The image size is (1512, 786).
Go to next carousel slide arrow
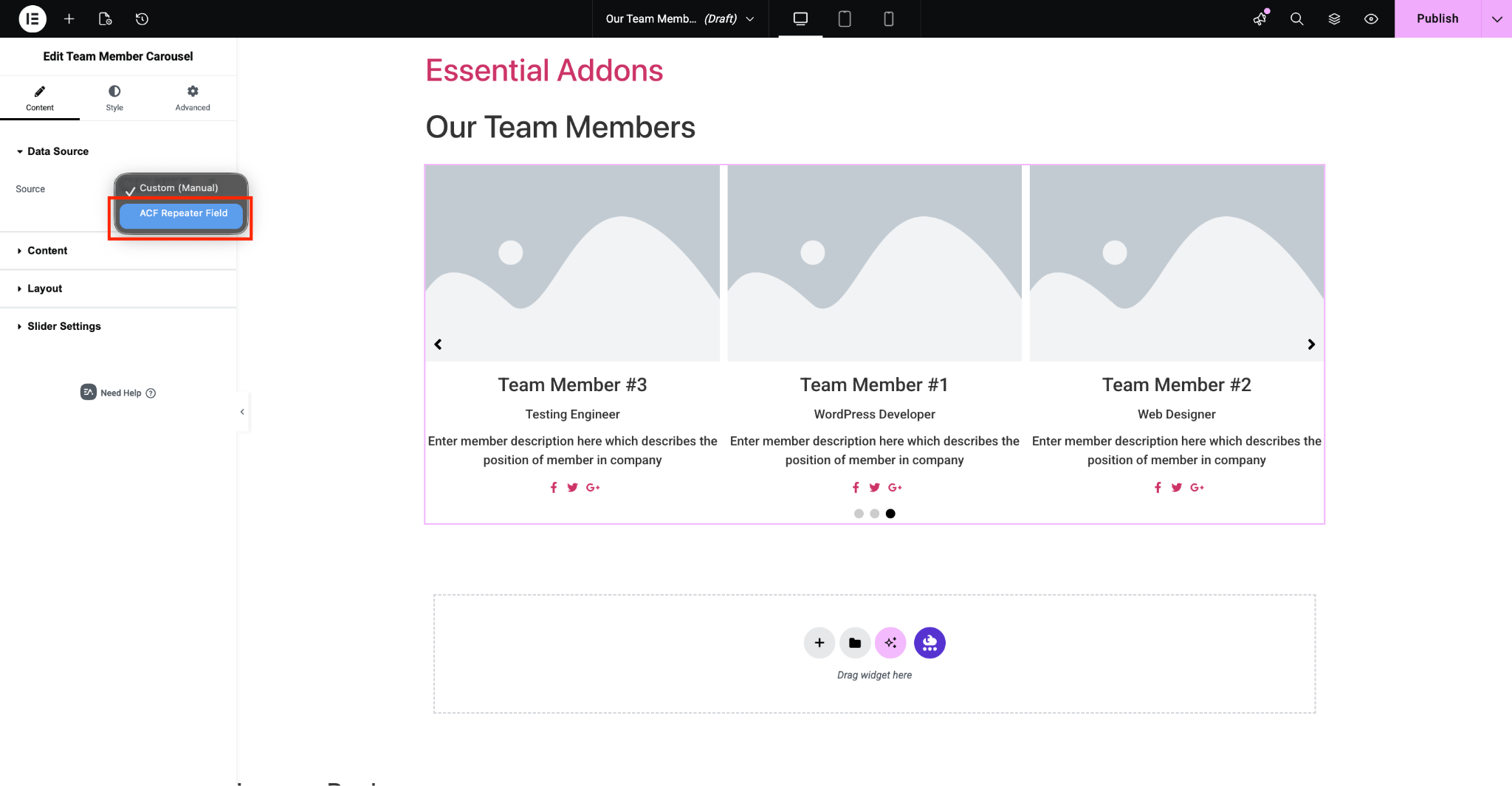[1311, 344]
